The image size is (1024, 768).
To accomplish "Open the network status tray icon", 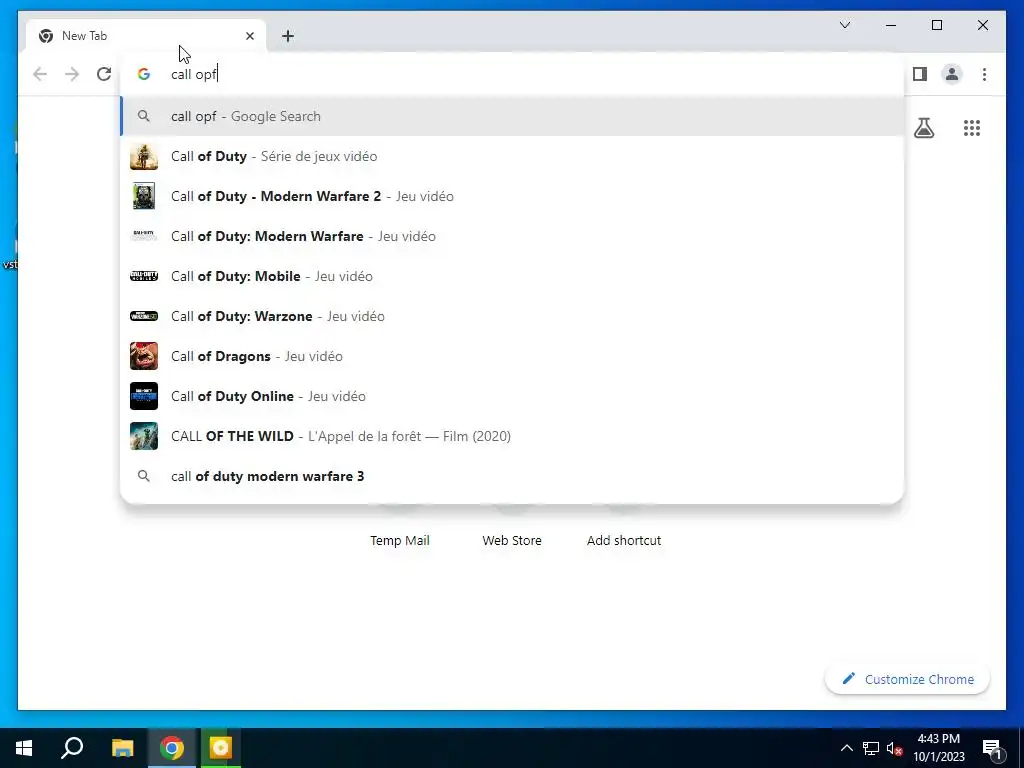I will [871, 748].
